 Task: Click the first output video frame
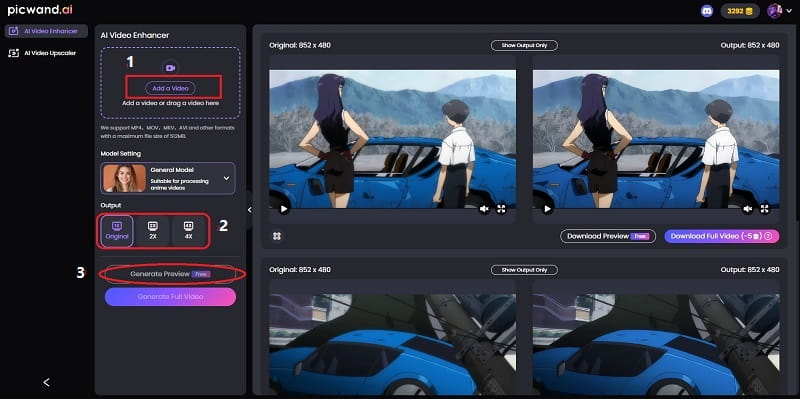[x=656, y=139]
